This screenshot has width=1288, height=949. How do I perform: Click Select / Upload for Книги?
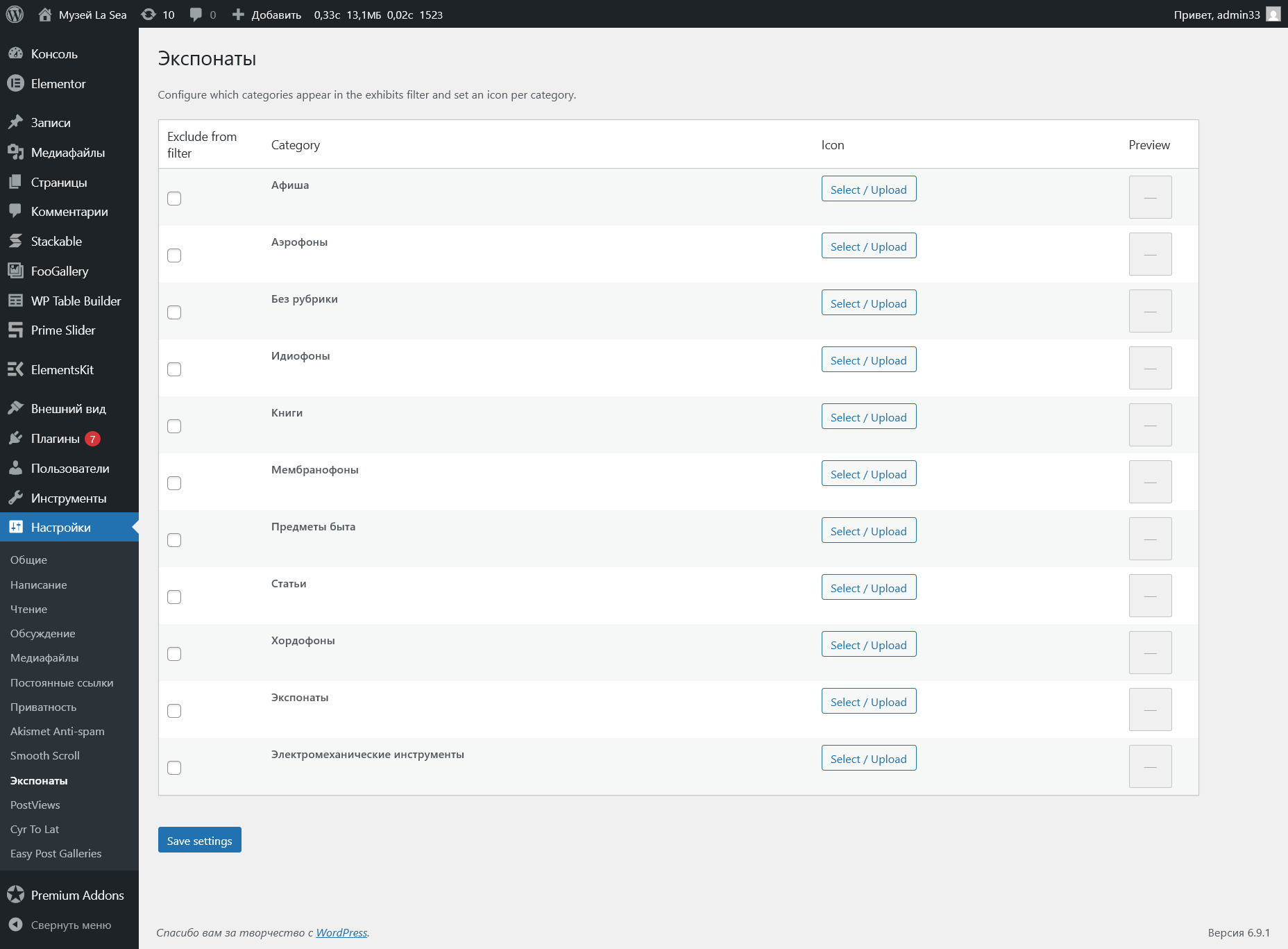point(869,417)
